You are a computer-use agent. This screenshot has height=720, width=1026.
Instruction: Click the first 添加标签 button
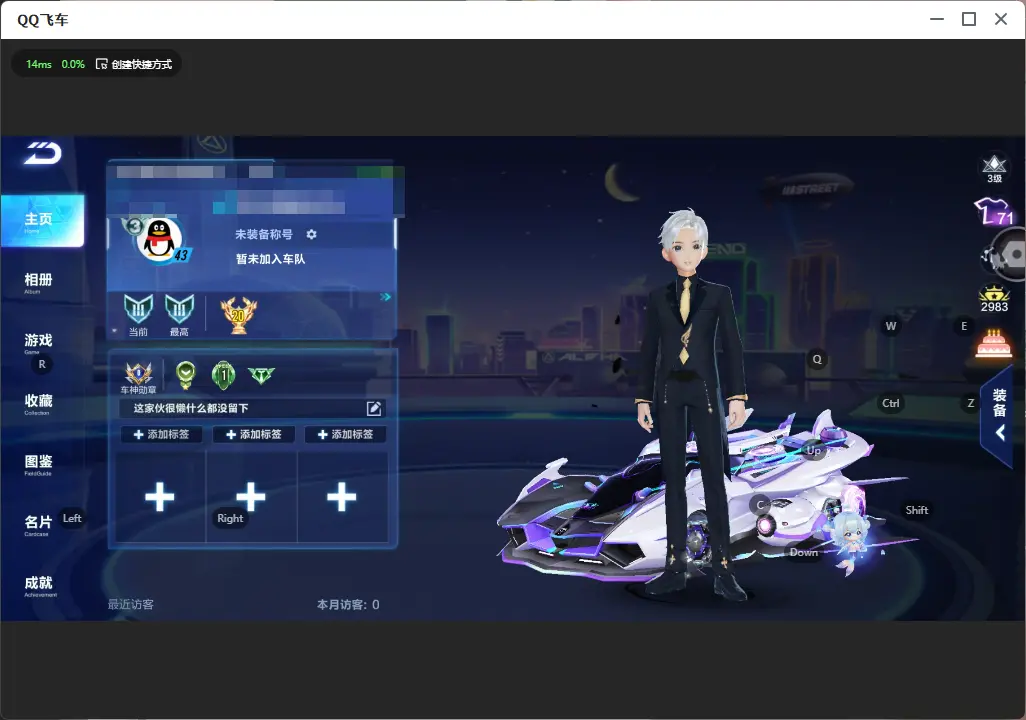pos(161,435)
